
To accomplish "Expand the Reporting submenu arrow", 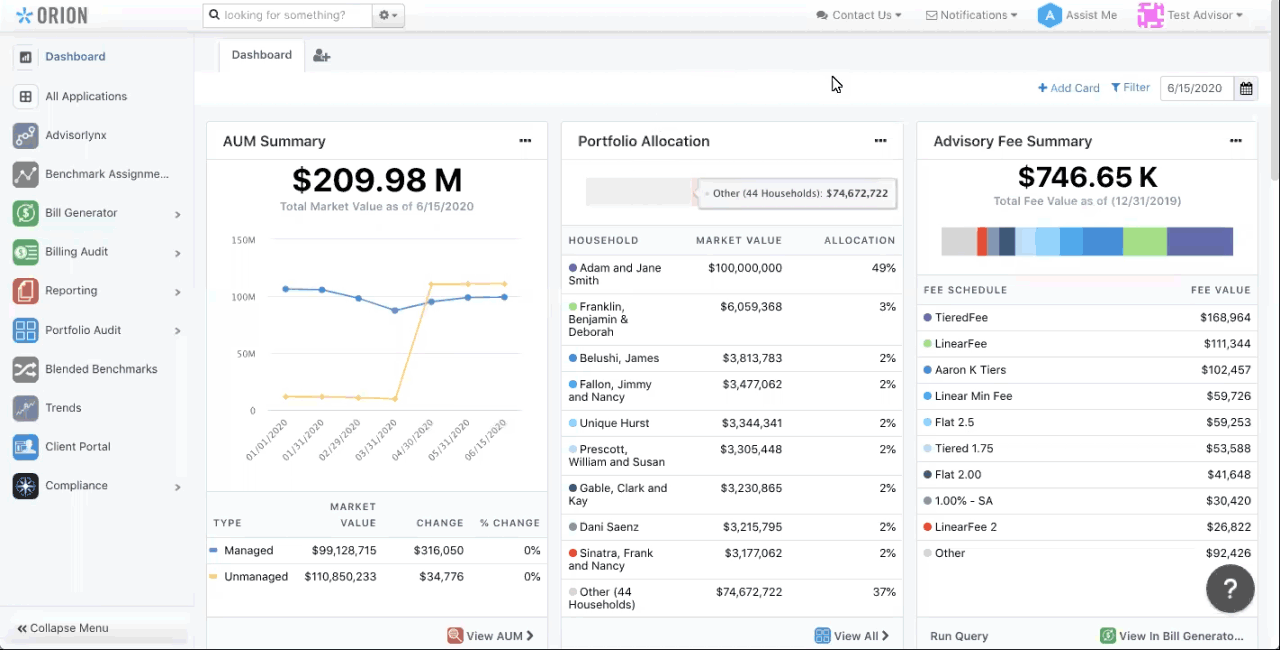I will 177,292.
